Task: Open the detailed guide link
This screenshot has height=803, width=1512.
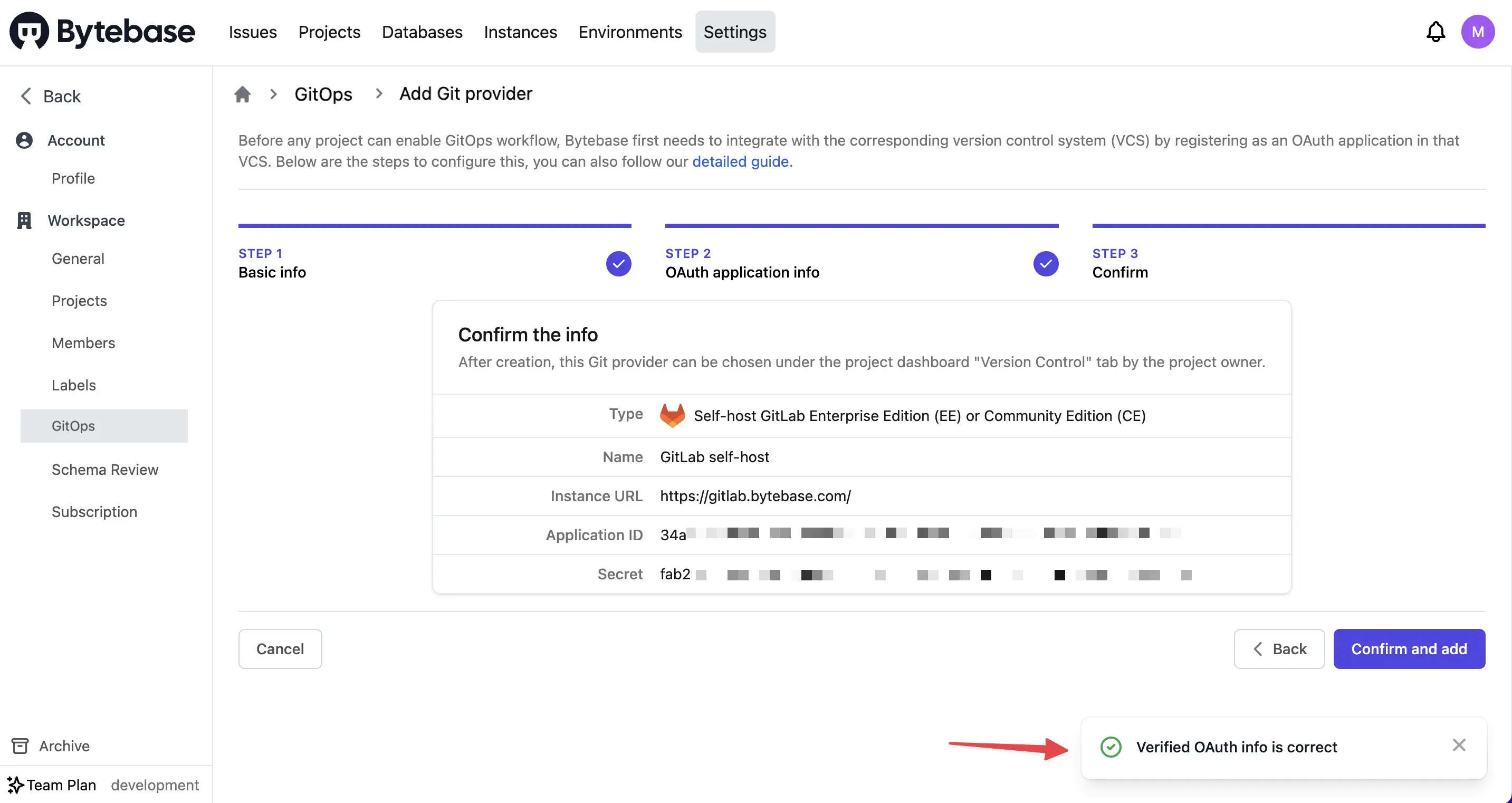Action: tap(740, 161)
